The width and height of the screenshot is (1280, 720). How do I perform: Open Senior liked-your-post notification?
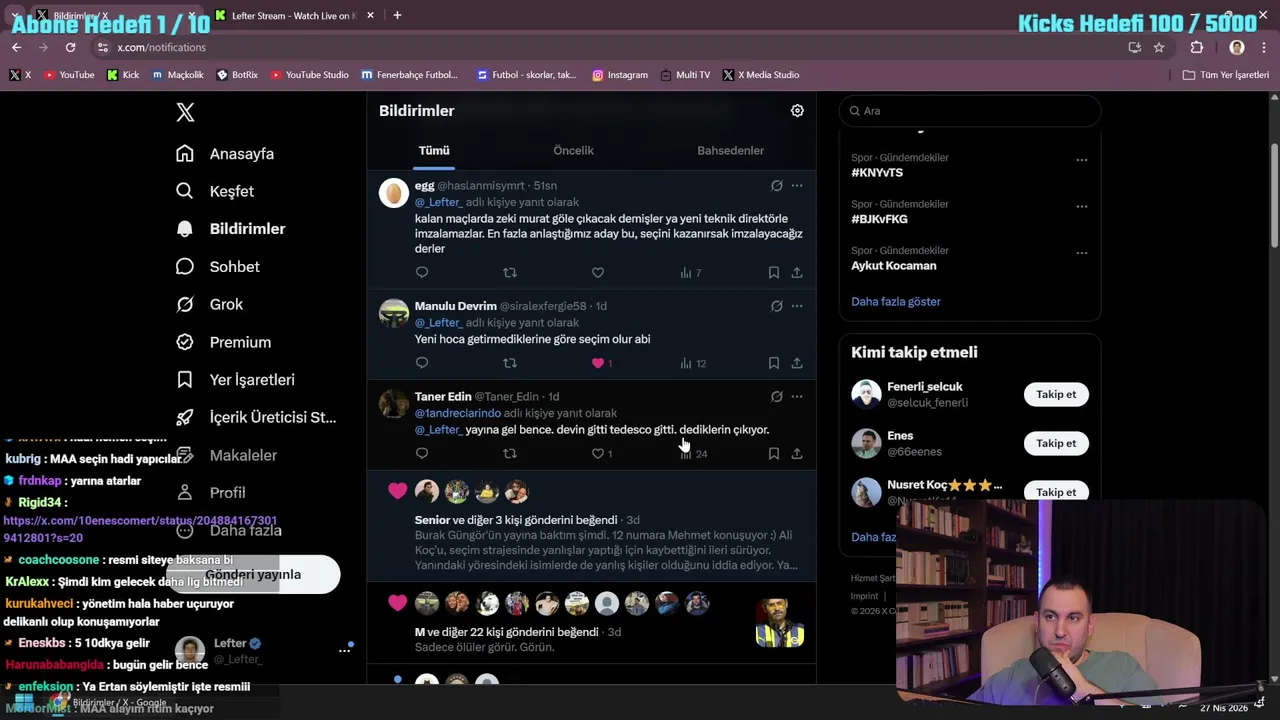click(x=591, y=525)
